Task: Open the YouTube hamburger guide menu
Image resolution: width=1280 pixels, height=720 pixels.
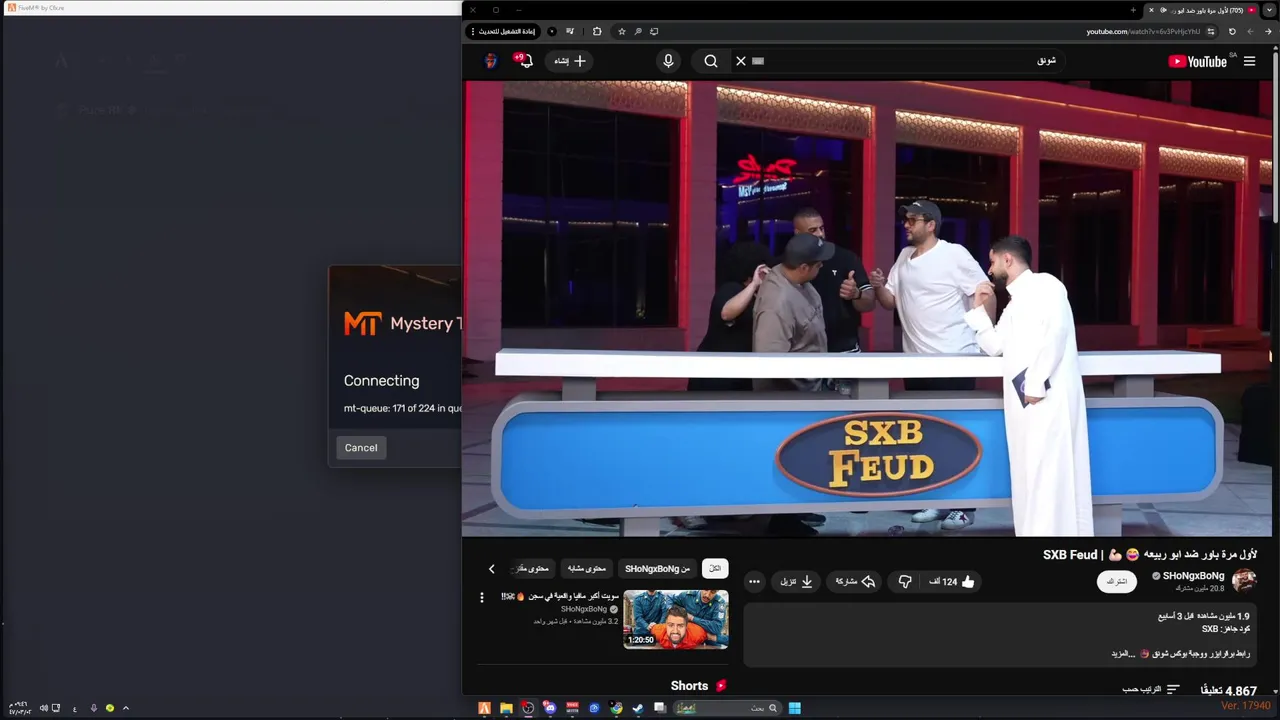Action: click(1249, 61)
